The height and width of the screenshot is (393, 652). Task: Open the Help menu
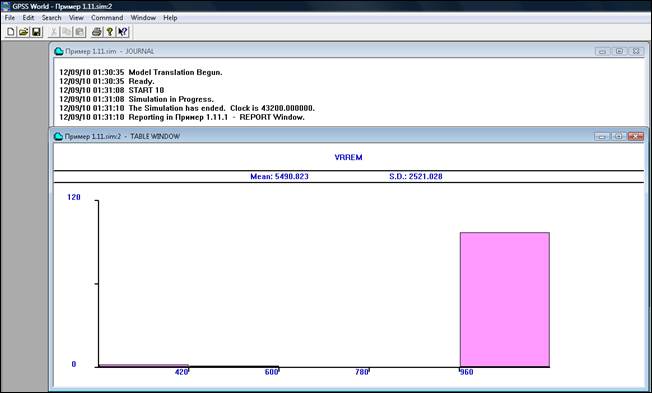pyautogui.click(x=170, y=18)
